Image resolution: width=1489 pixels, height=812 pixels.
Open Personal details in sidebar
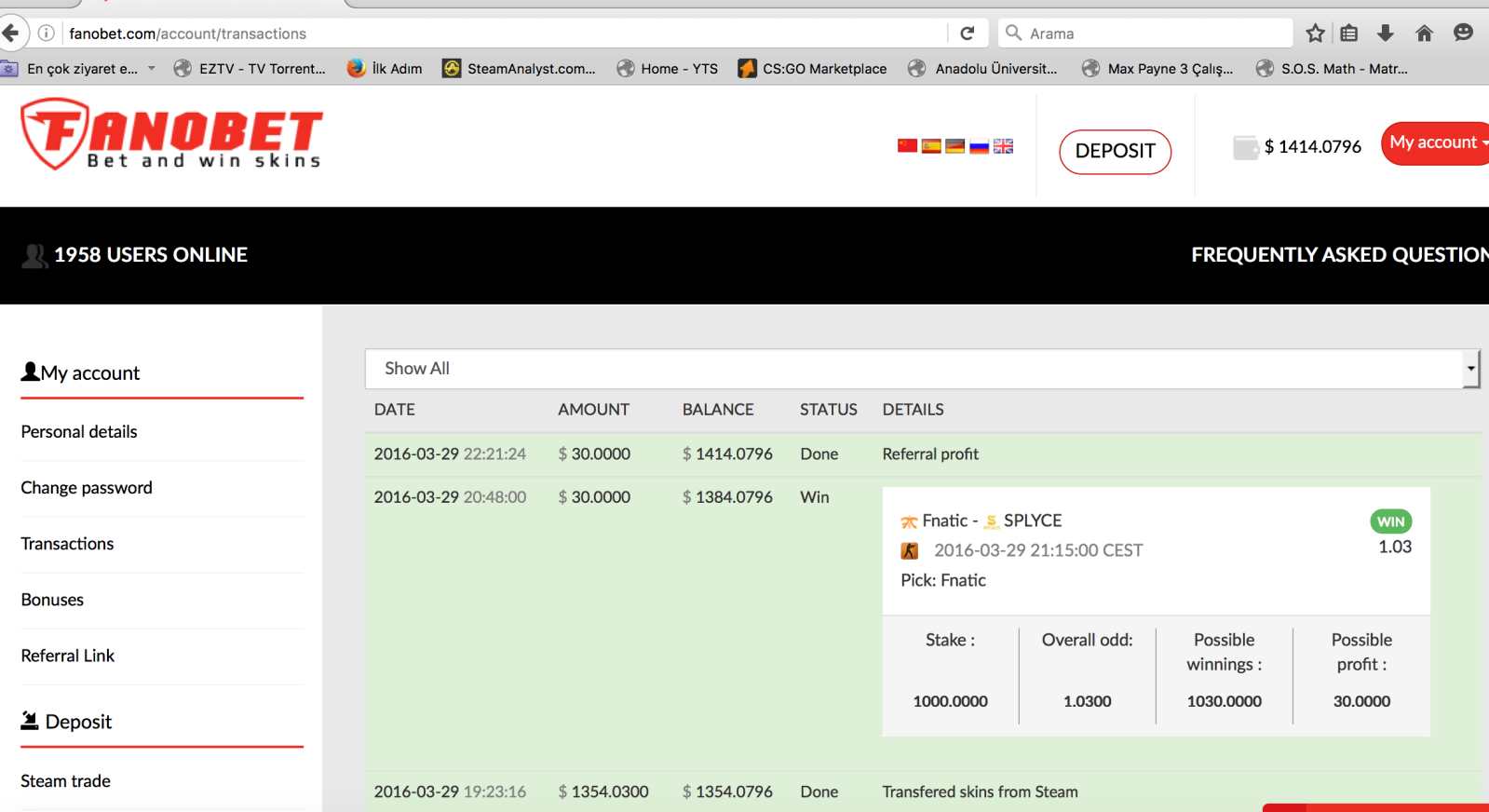point(79,432)
